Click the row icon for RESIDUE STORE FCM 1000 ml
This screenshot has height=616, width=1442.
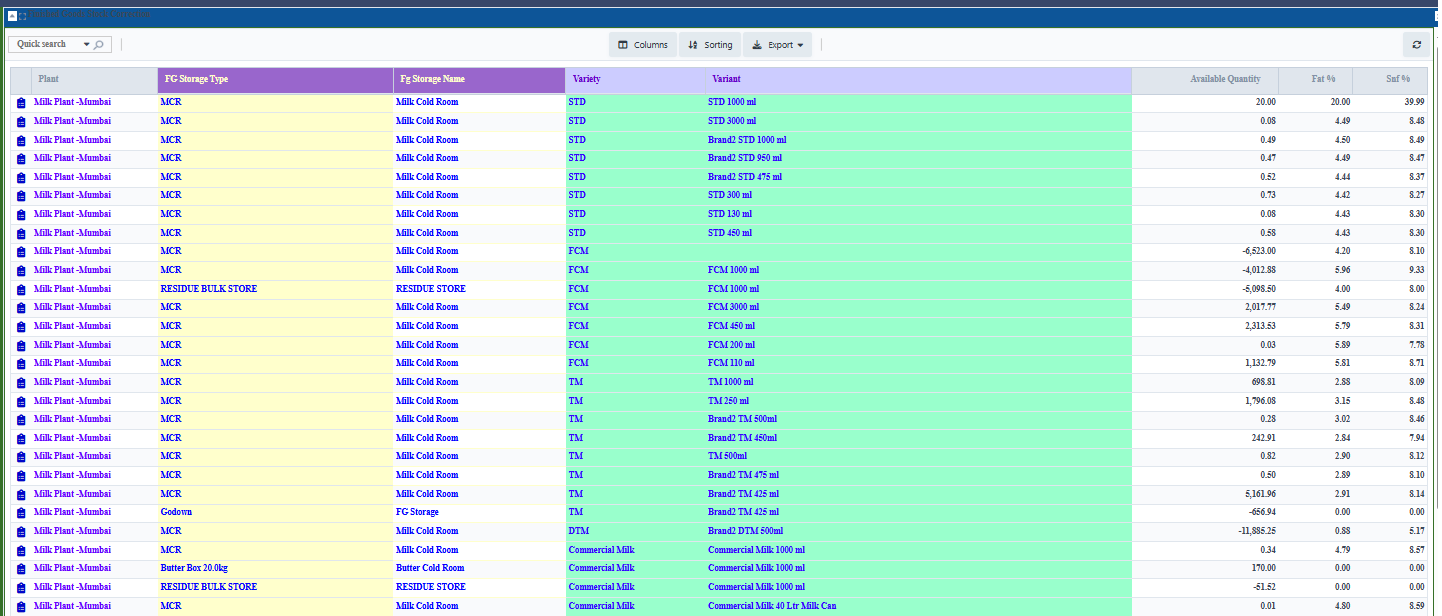(21, 289)
